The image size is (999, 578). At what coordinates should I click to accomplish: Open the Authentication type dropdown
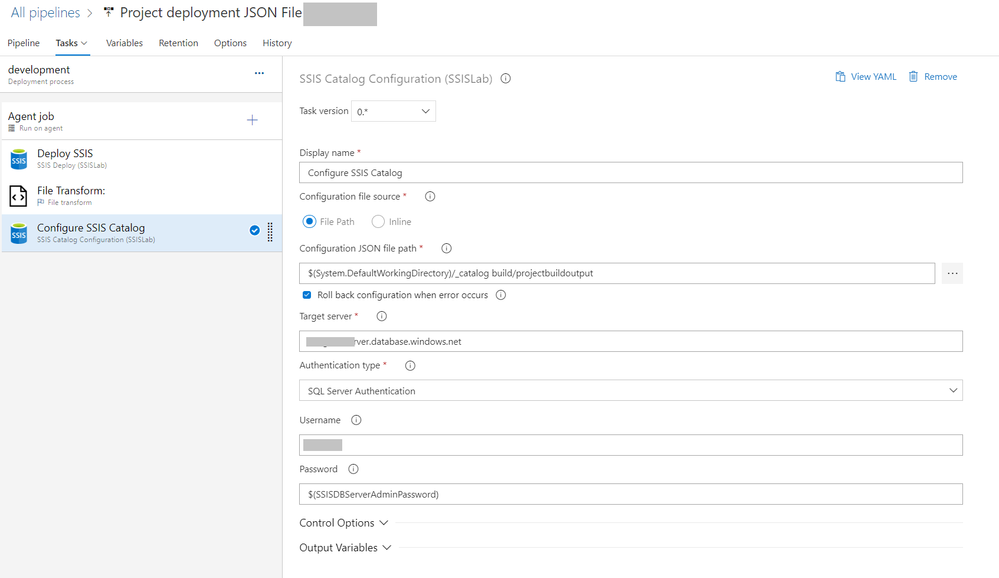(x=630, y=391)
